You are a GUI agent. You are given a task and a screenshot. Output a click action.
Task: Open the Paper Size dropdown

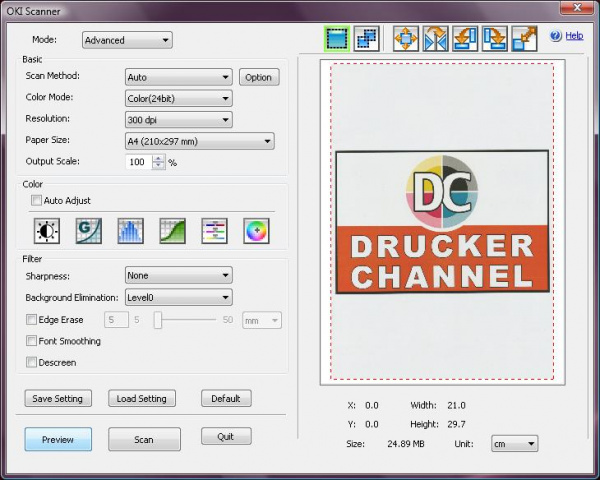pos(200,142)
